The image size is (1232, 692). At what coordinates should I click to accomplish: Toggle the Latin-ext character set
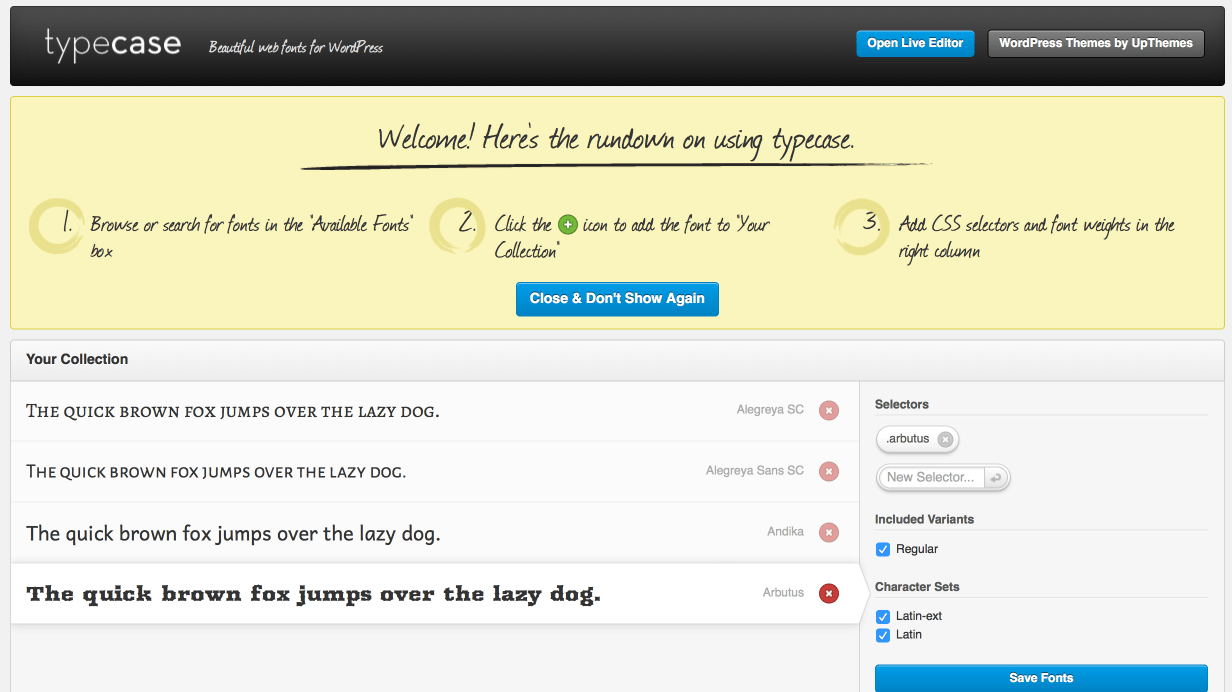coord(883,616)
